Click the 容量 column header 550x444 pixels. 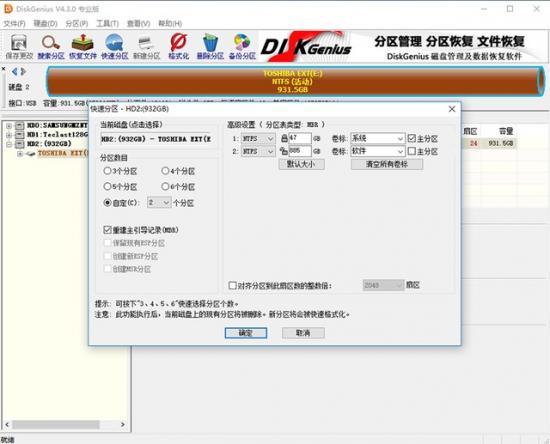(506, 131)
